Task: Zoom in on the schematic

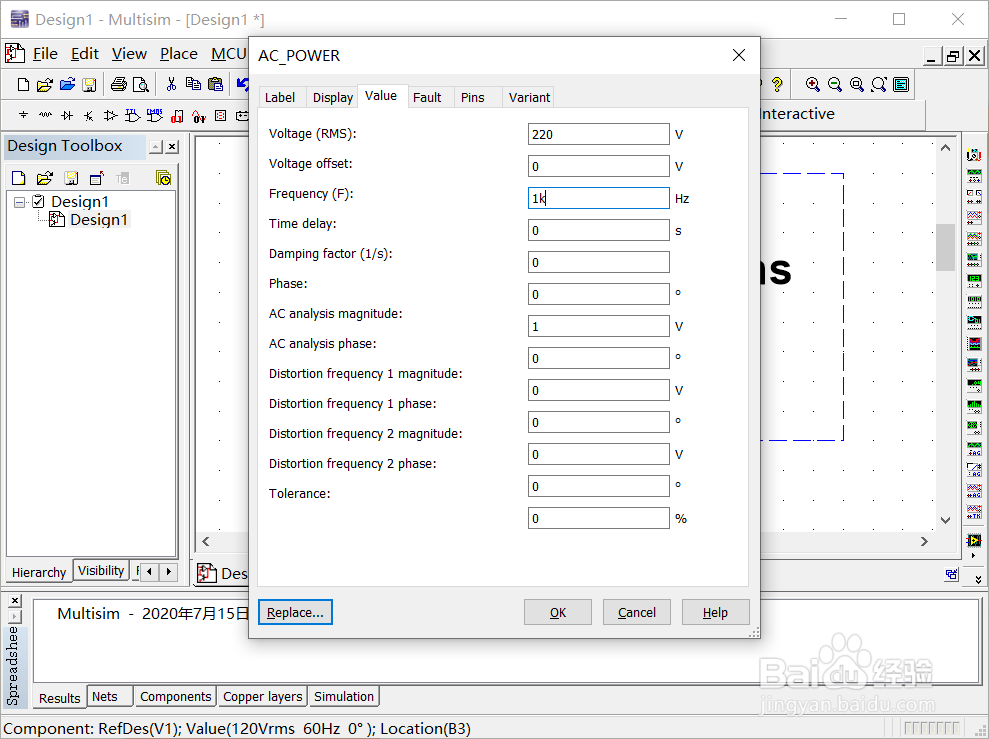Action: [813, 84]
